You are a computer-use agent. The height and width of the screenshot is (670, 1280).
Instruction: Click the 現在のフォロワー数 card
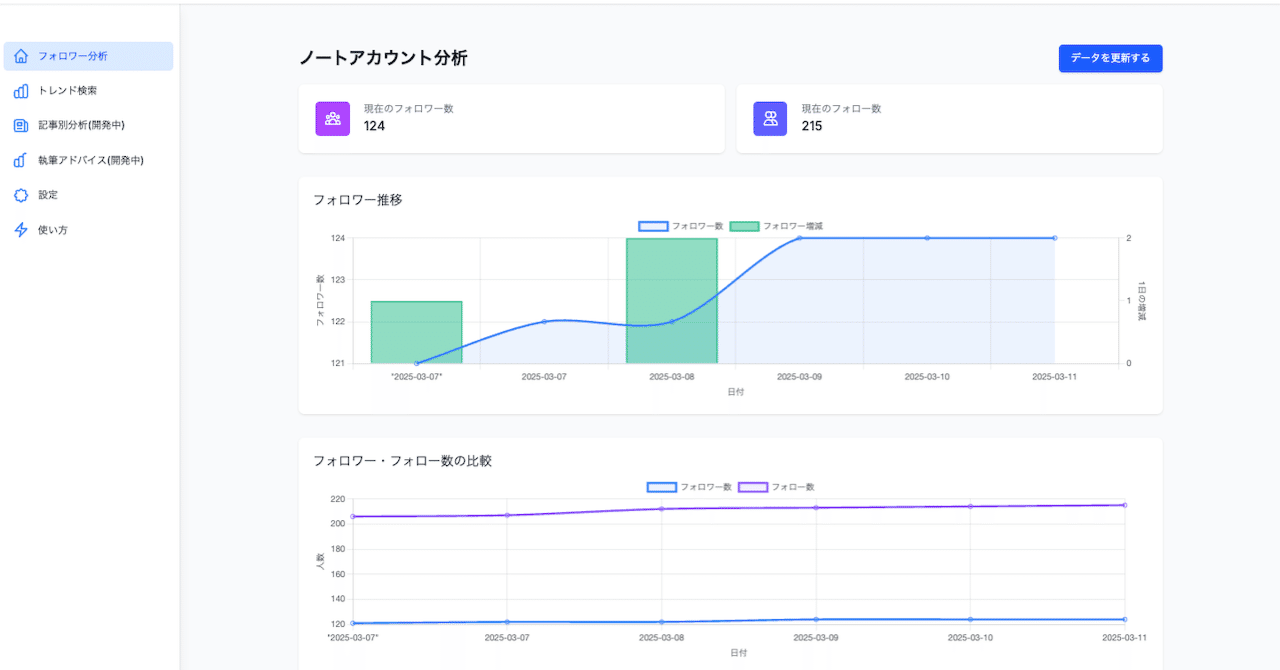point(511,119)
